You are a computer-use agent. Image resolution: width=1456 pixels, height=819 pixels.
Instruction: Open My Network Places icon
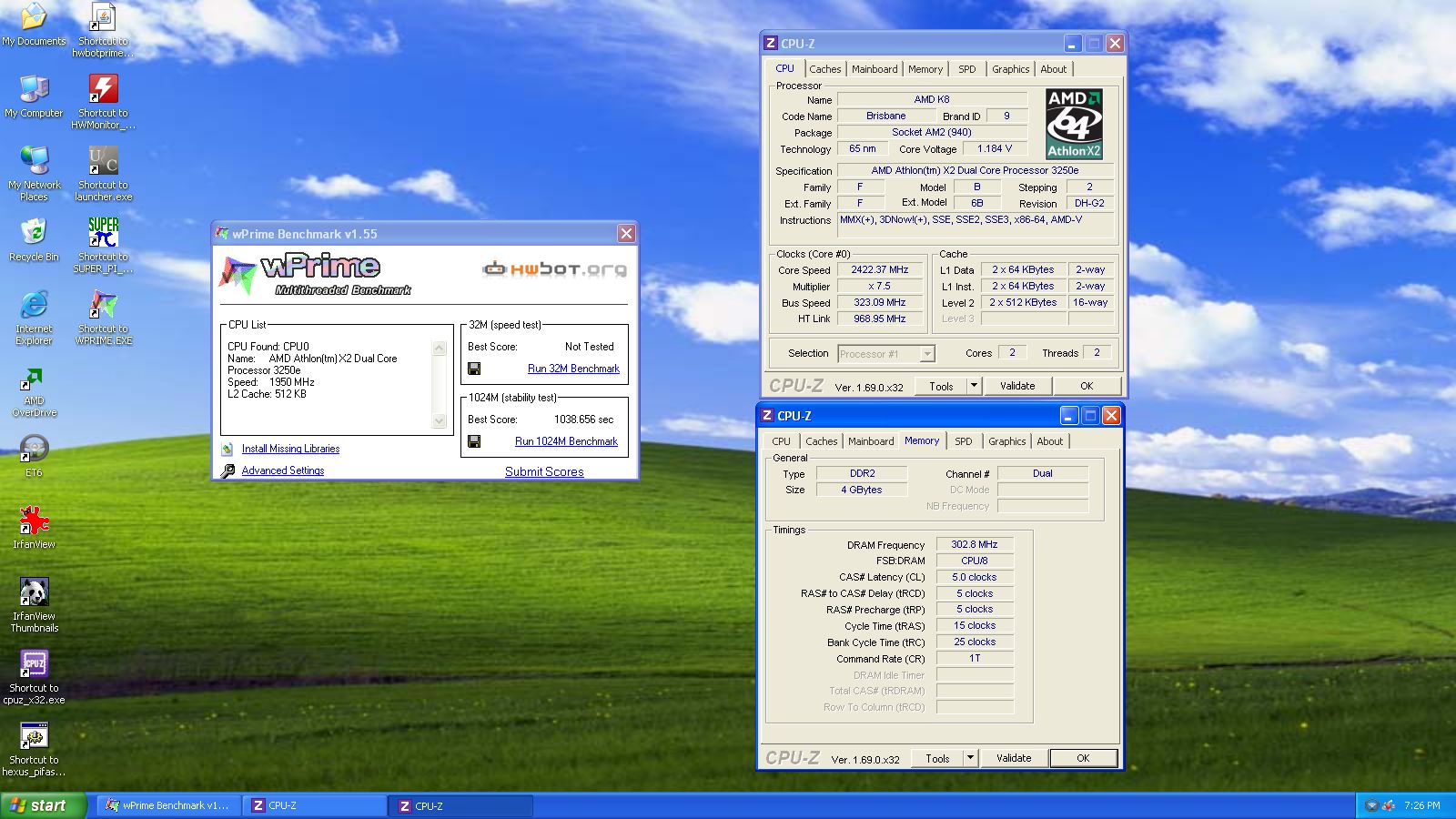(34, 174)
